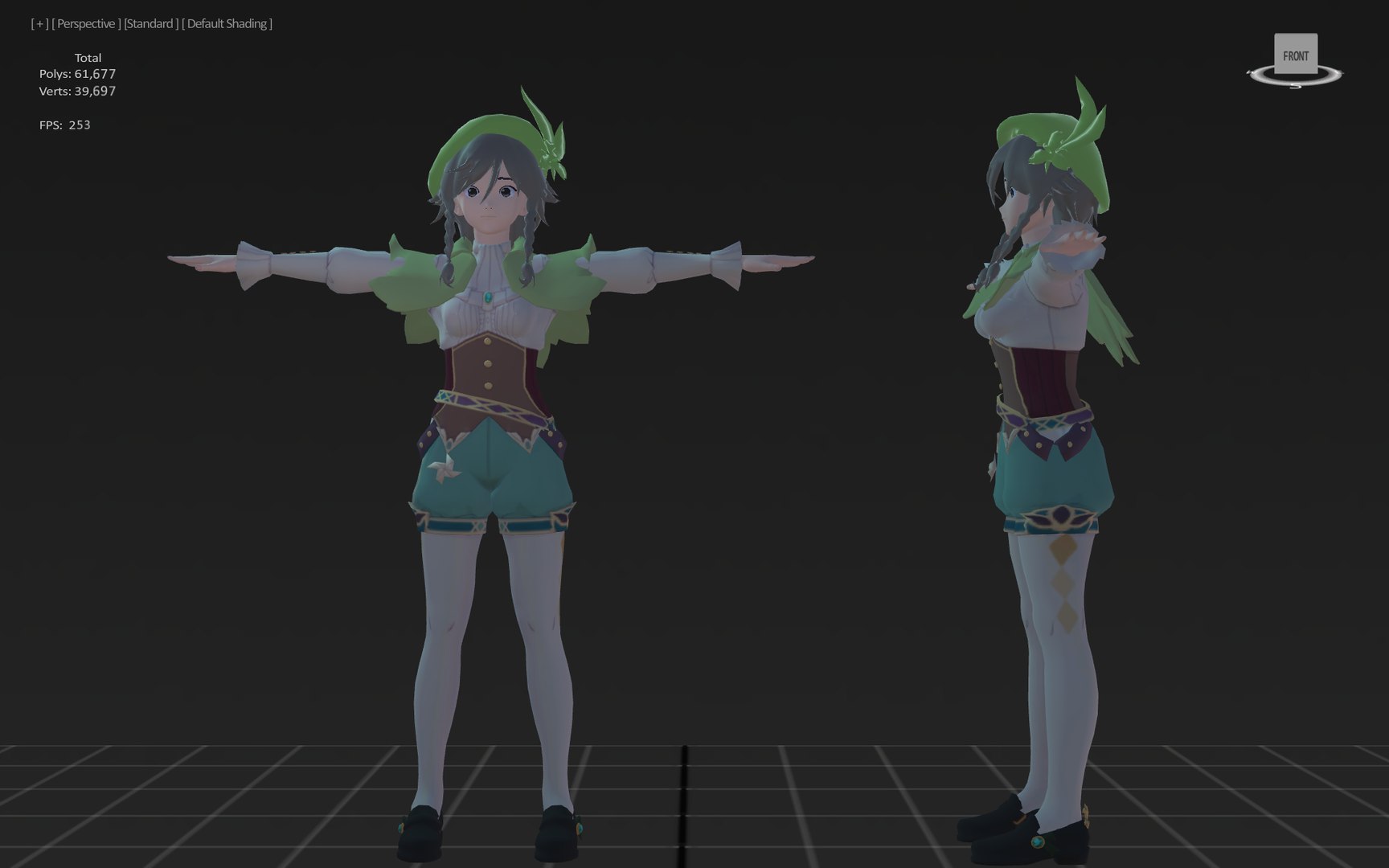Open the [+] viewport general menu
The height and width of the screenshot is (868, 1389).
point(39,24)
